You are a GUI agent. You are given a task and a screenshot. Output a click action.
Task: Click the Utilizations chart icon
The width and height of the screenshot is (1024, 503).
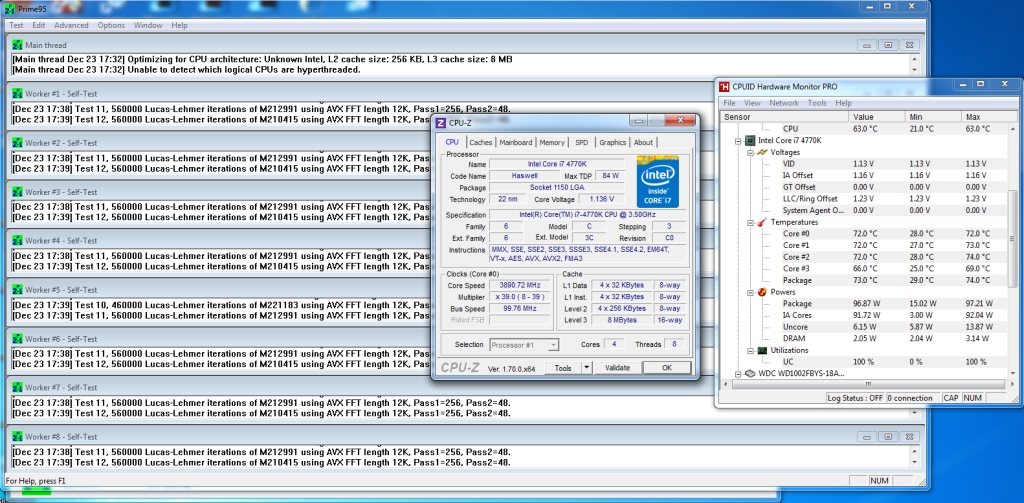point(762,350)
